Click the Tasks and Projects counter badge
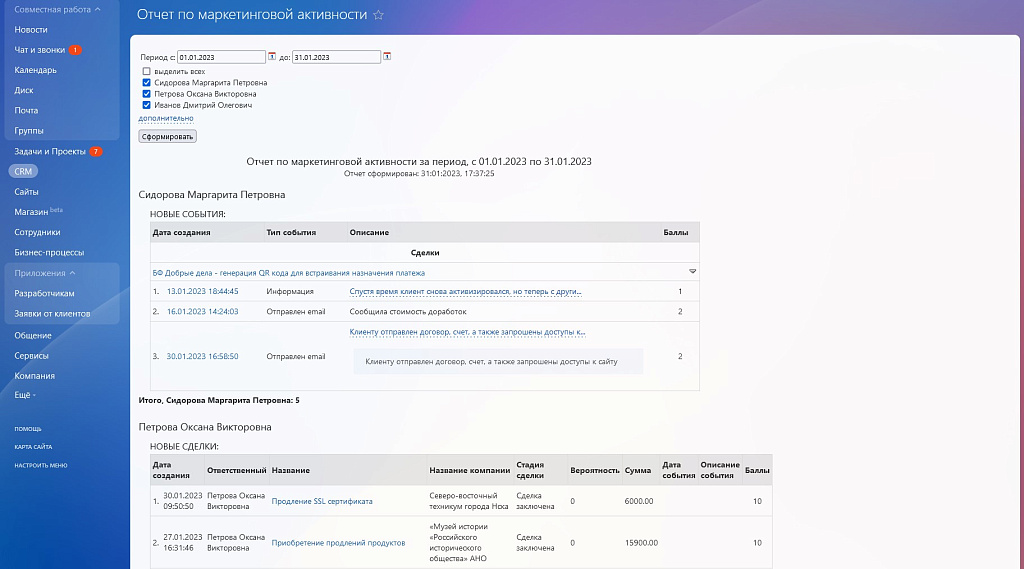Screen dimensions: 1024x569 point(96,152)
